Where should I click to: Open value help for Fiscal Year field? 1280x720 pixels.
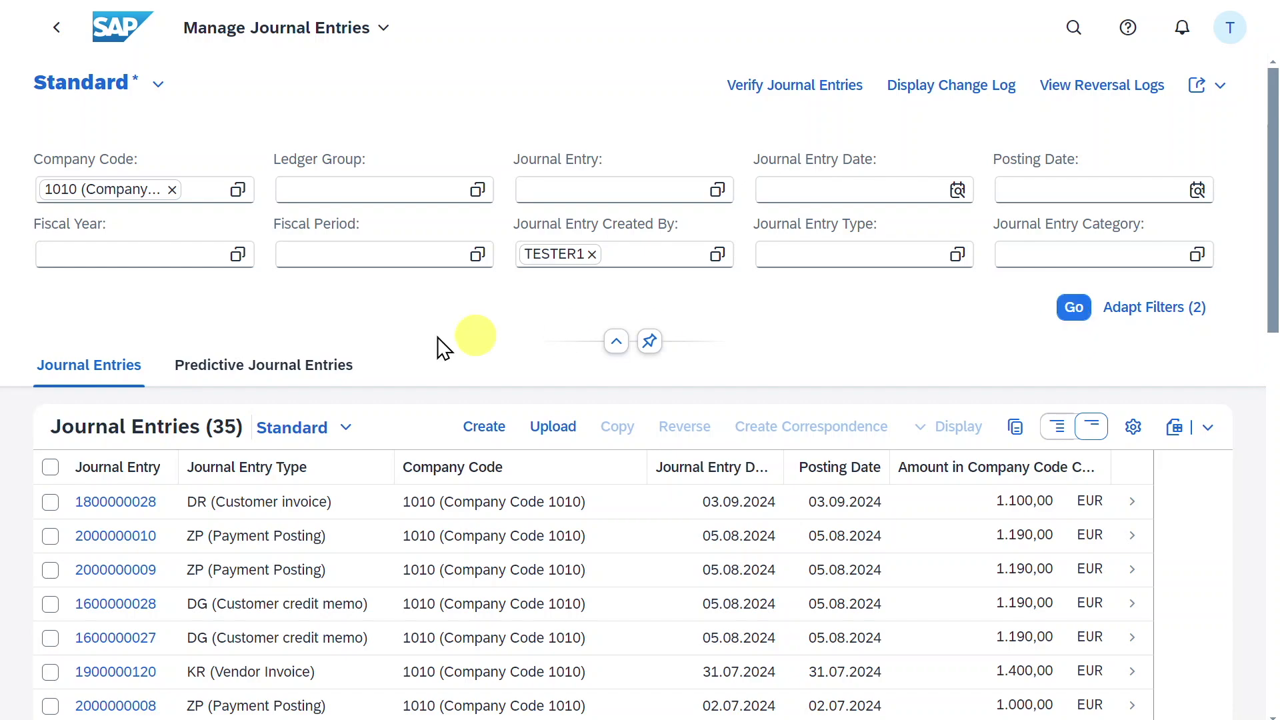(238, 255)
